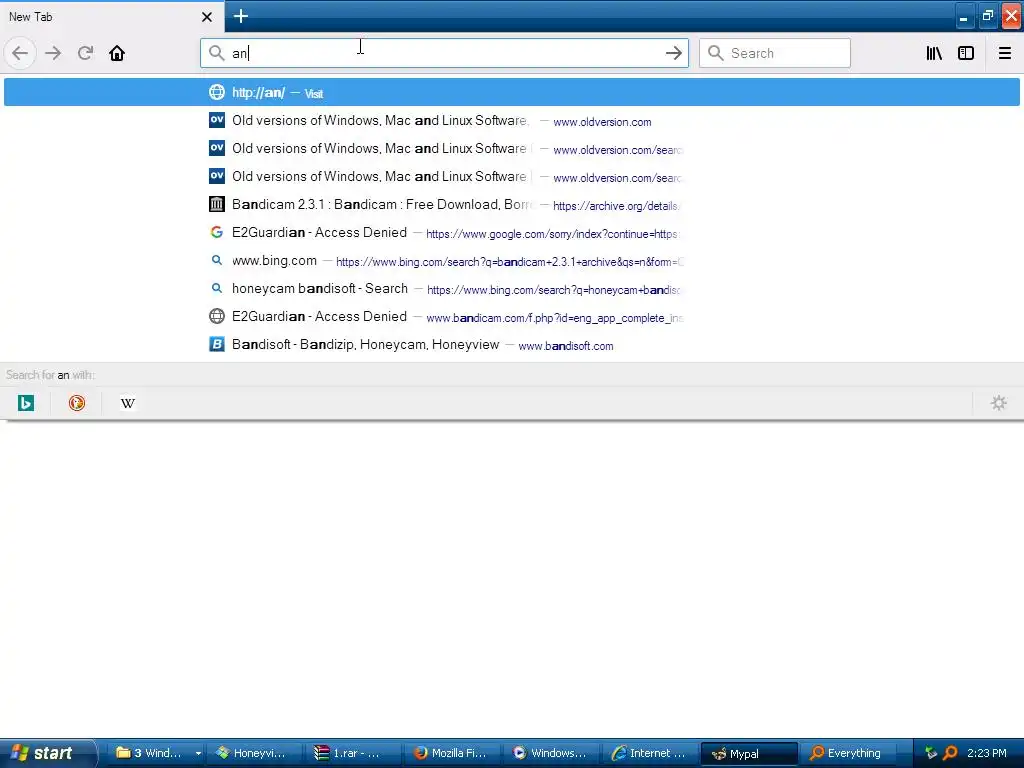This screenshot has width=1024, height=768.
Task: Expand the taskbar folder group dropdown arrow
Action: point(198,753)
